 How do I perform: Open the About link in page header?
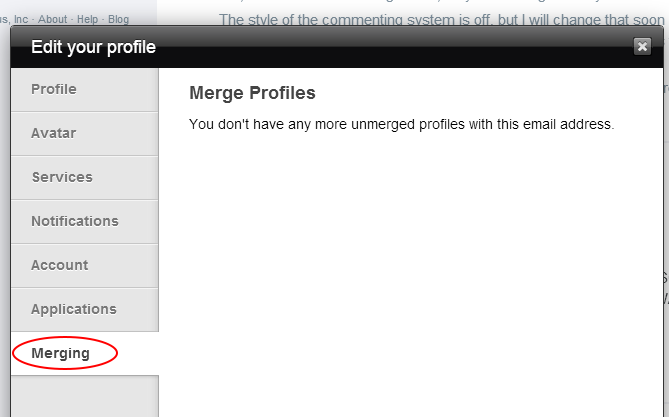(x=52, y=19)
